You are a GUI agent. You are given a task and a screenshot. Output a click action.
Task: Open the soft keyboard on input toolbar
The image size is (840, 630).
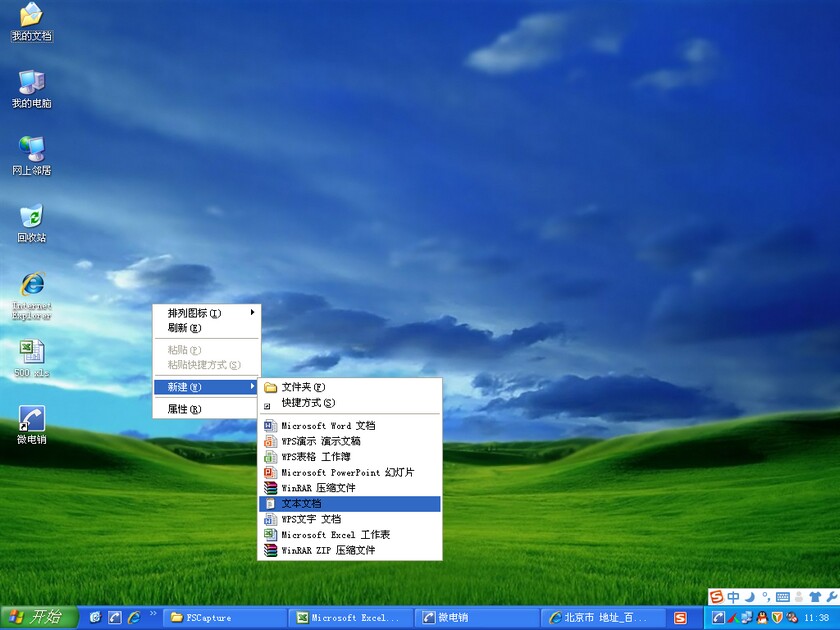(x=783, y=597)
